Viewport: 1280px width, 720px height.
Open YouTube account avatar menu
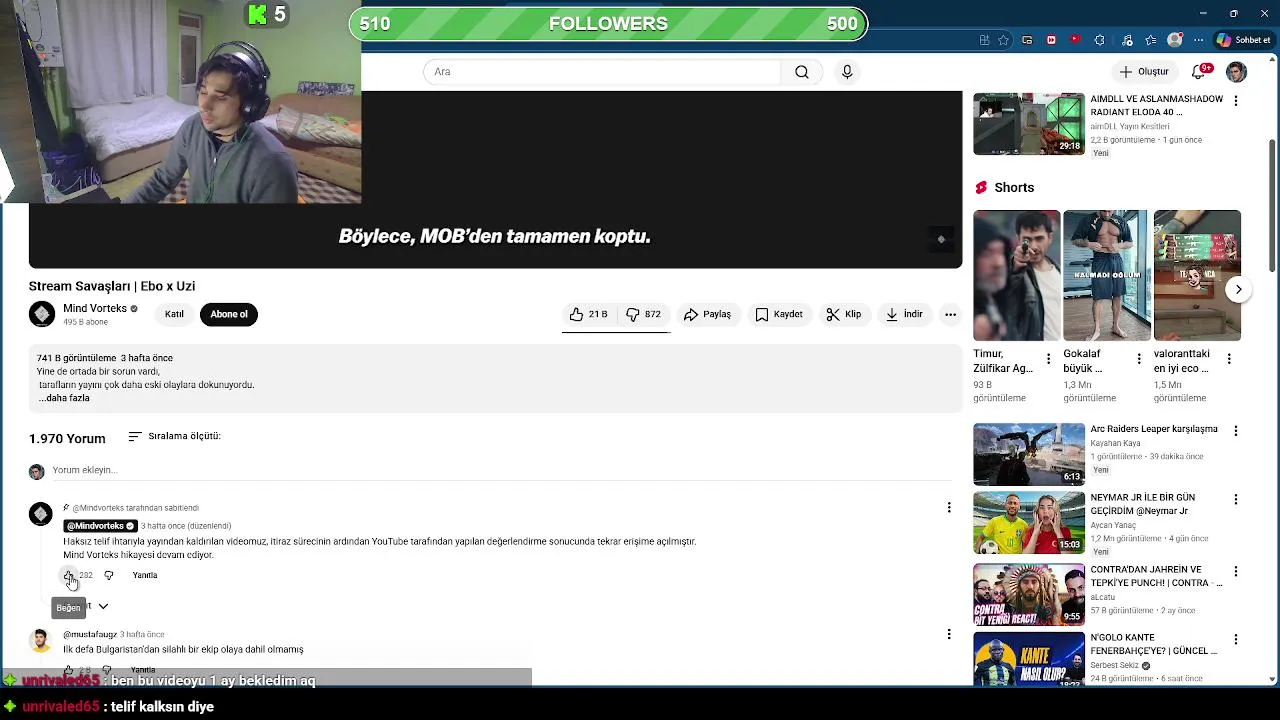click(x=1237, y=72)
